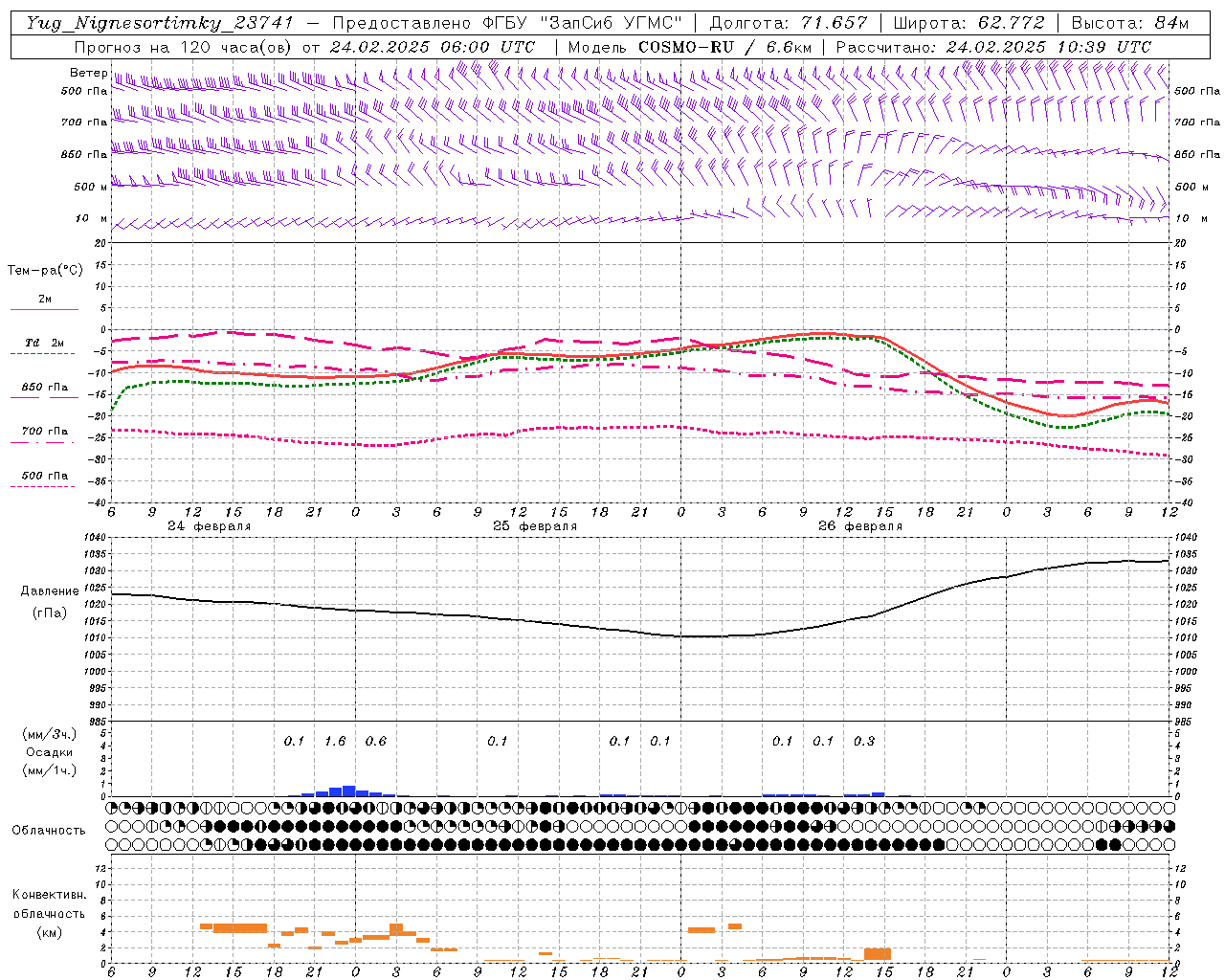The image size is (1225, 980).
Task: Select the 700 гПа temperature legend label
Action: (45, 432)
